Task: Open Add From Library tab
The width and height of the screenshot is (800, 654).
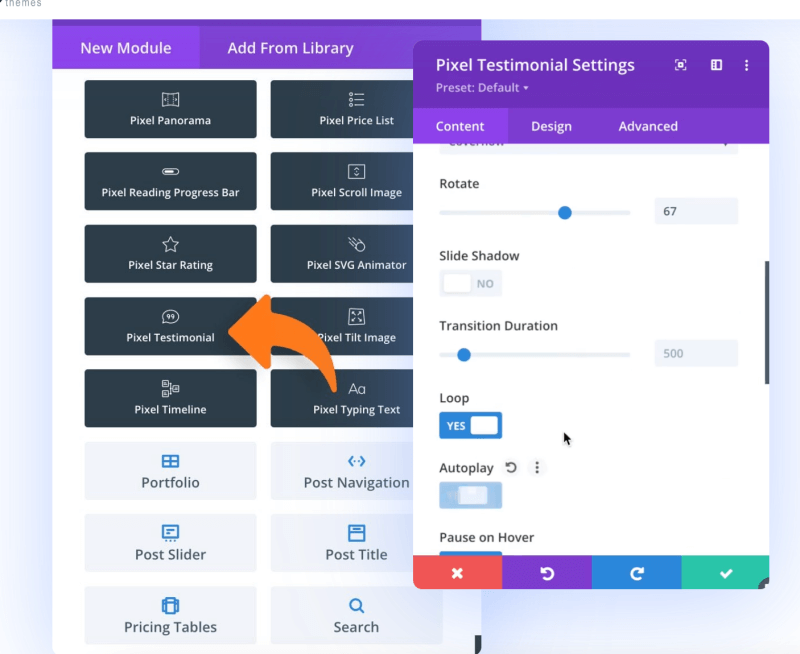Action: click(290, 48)
